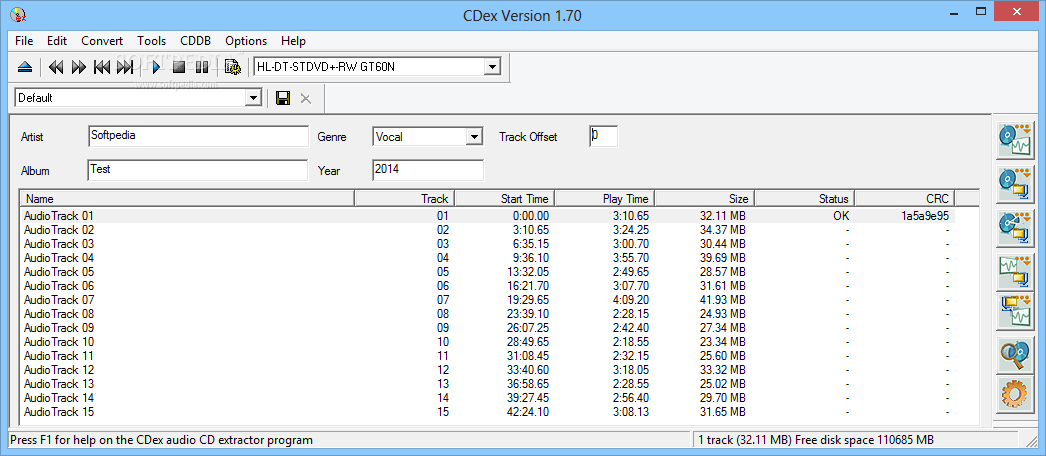The image size is (1046, 456).
Task: Click the CDex application icon in title bar
Action: coord(19,14)
